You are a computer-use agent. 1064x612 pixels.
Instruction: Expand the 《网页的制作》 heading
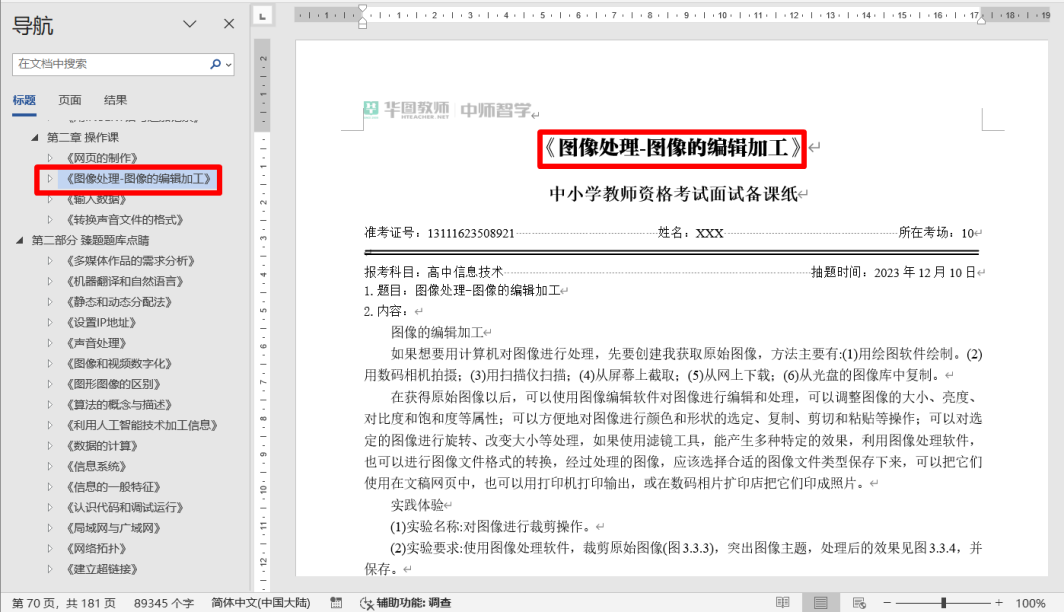(51, 158)
